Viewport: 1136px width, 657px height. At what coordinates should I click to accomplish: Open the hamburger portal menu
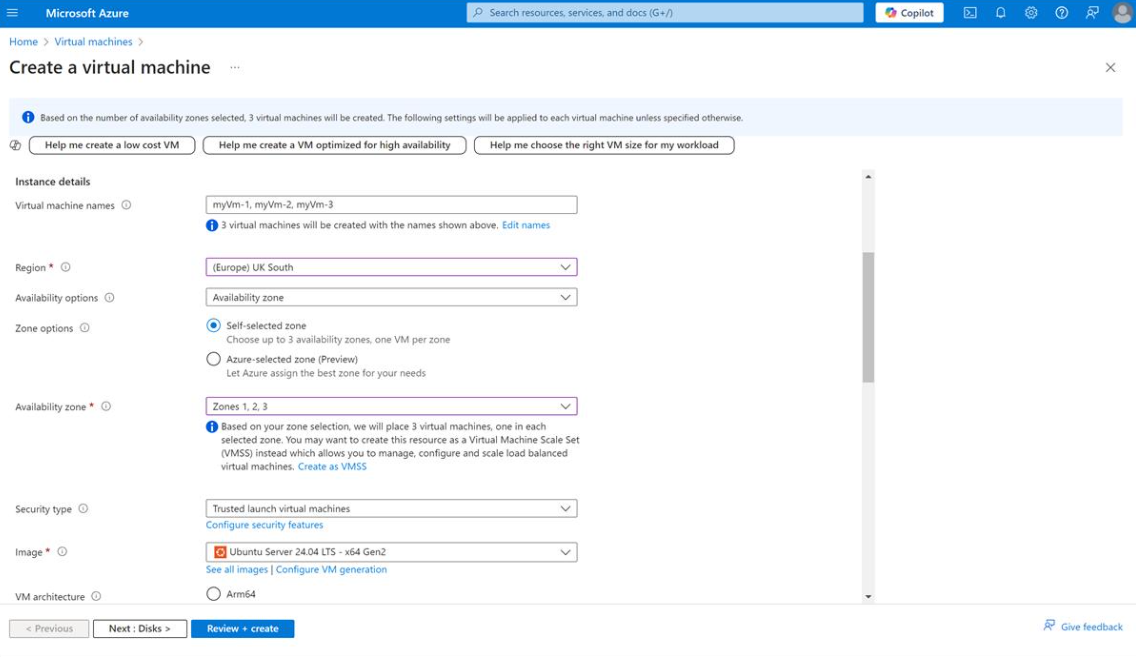pyautogui.click(x=12, y=13)
